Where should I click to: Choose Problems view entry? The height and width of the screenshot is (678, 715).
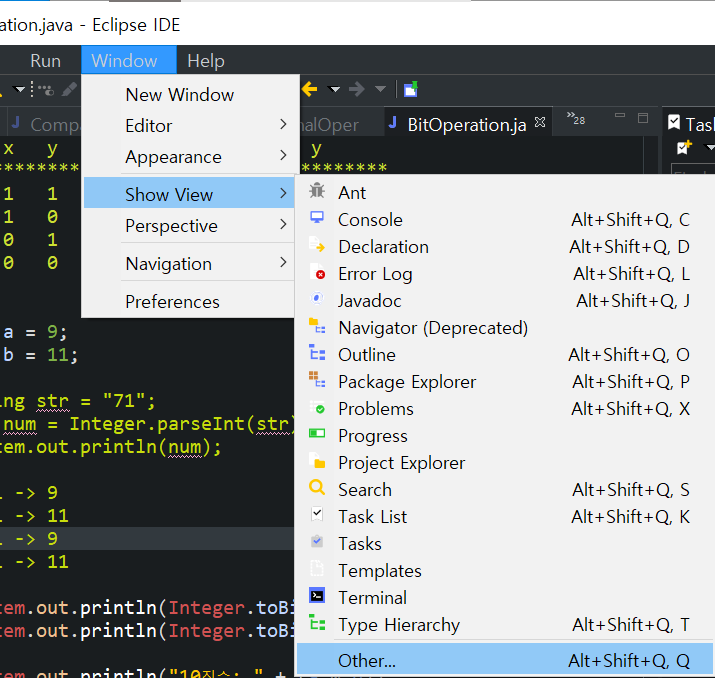point(504,409)
